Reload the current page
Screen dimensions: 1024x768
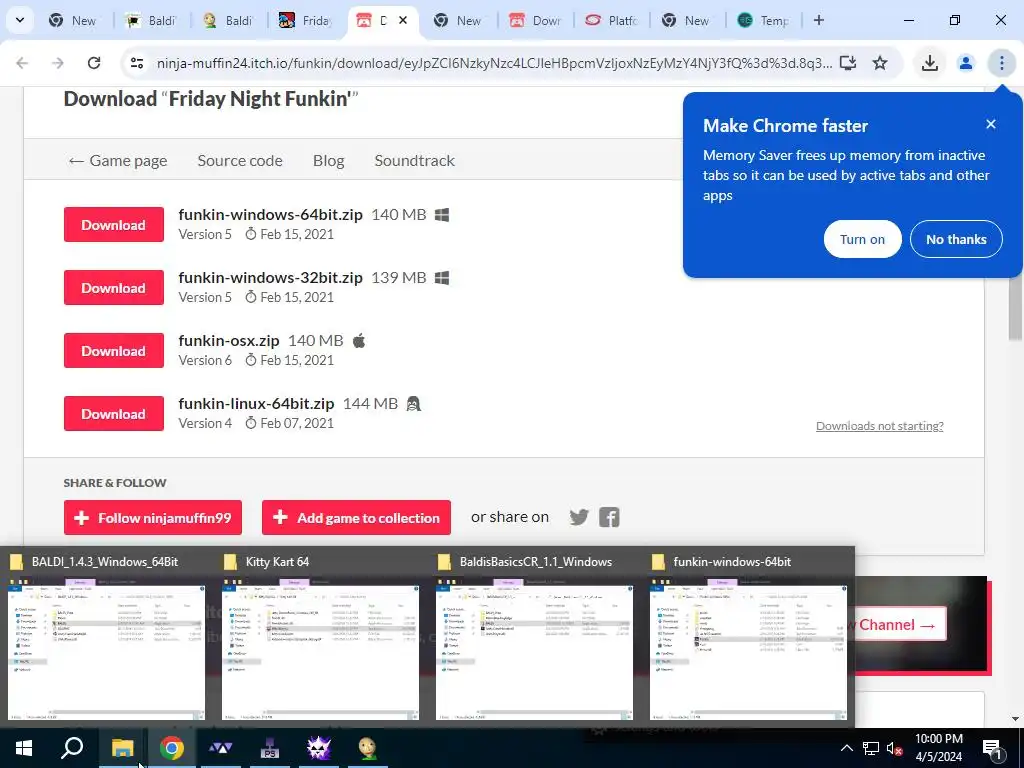94,63
